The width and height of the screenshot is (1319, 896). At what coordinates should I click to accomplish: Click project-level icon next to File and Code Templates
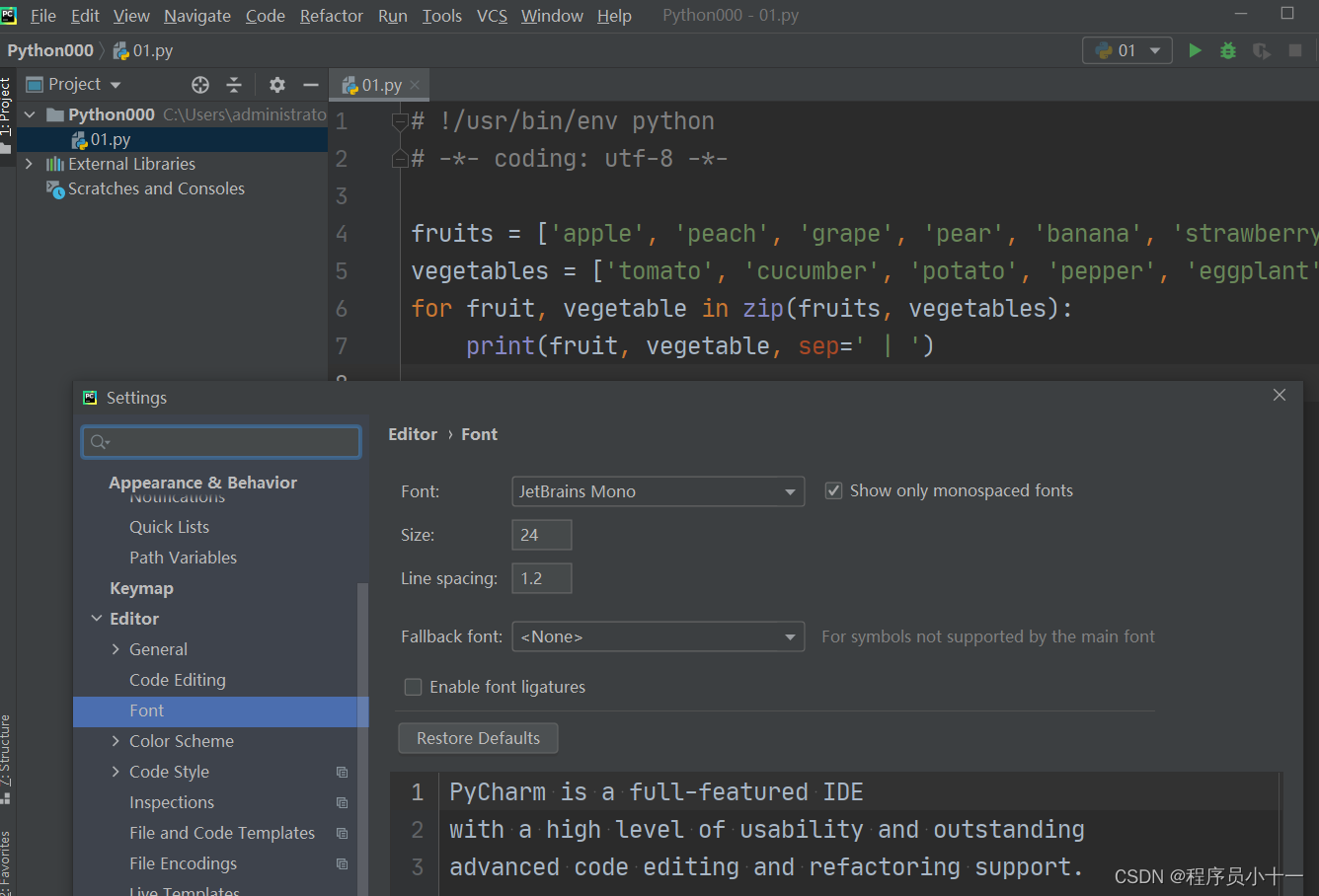coord(342,833)
